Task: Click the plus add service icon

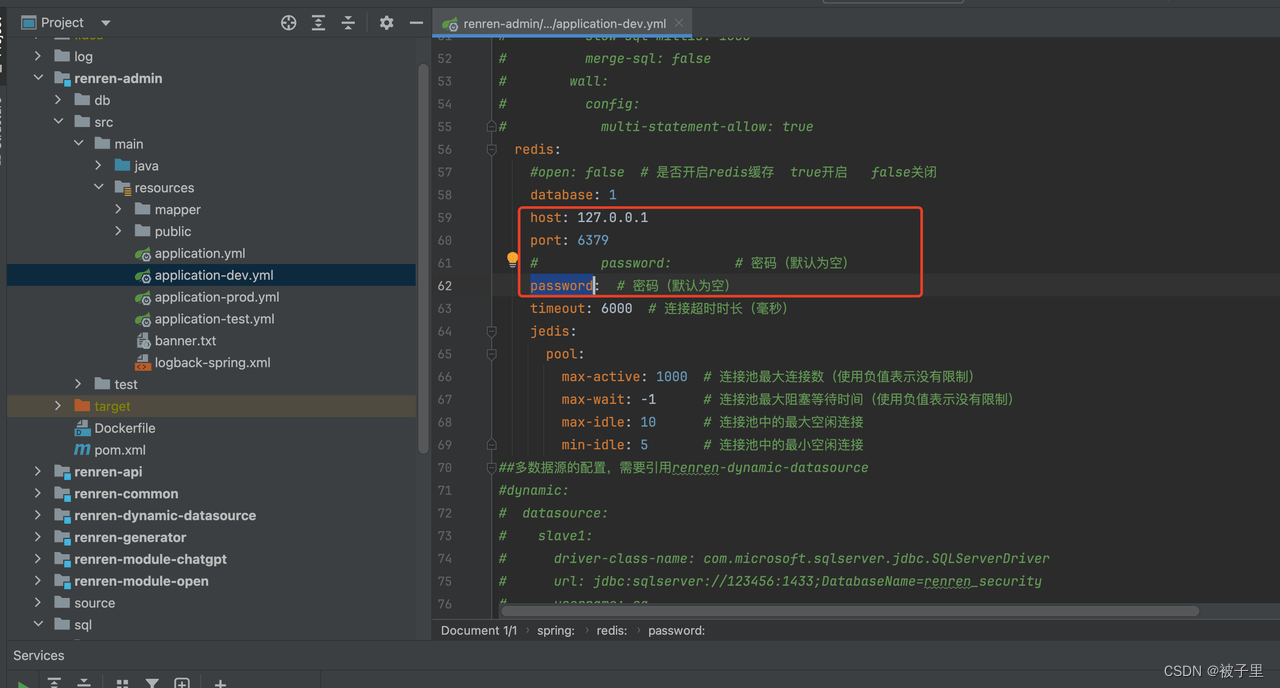Action: point(220,683)
